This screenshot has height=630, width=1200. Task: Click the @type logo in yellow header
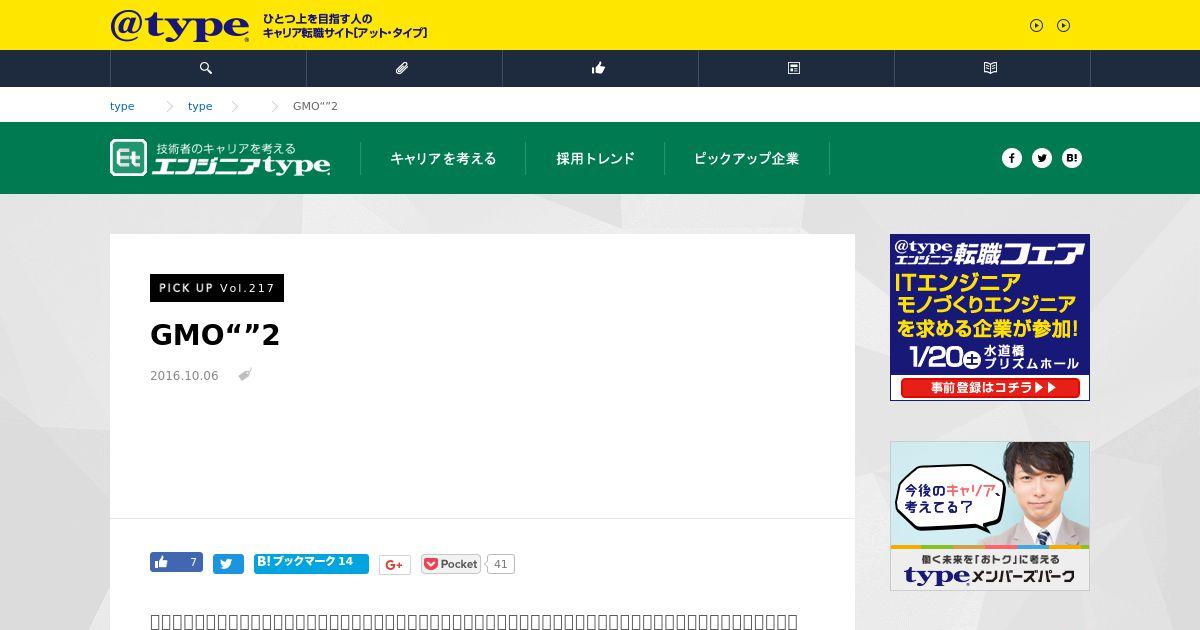[180, 26]
